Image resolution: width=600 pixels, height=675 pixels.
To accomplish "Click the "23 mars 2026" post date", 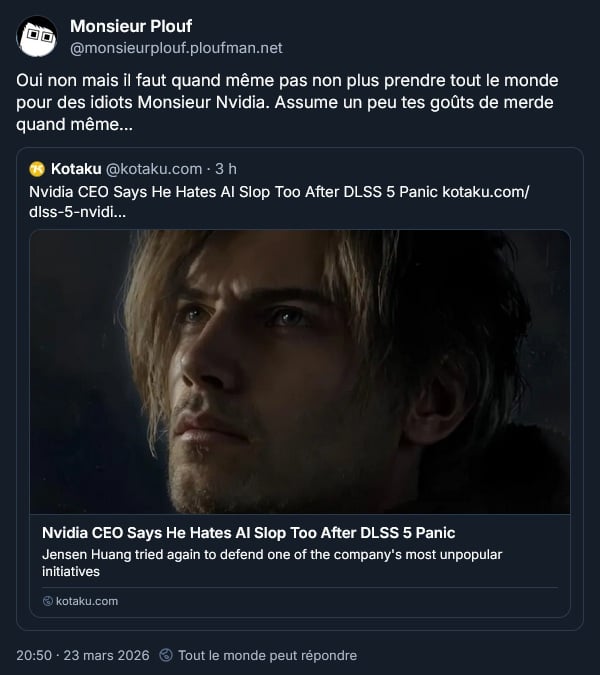I will tap(105, 656).
